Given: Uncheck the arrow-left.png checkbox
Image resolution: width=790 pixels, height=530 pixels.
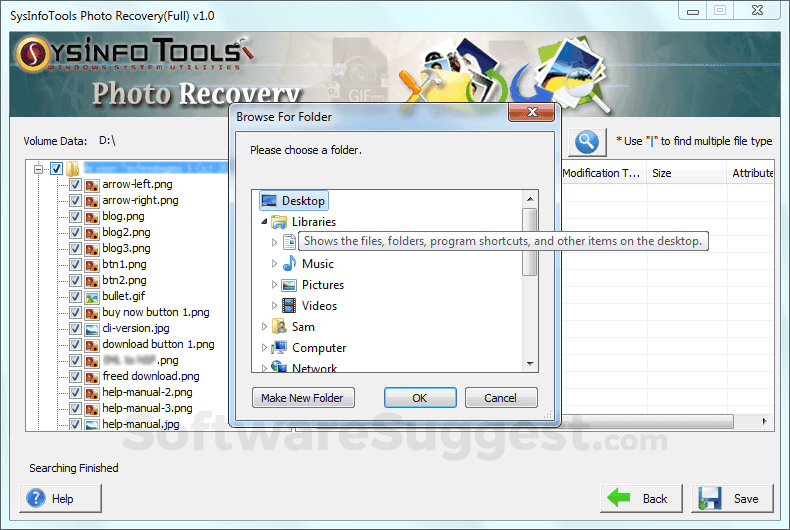Looking at the screenshot, I should coord(75,185).
